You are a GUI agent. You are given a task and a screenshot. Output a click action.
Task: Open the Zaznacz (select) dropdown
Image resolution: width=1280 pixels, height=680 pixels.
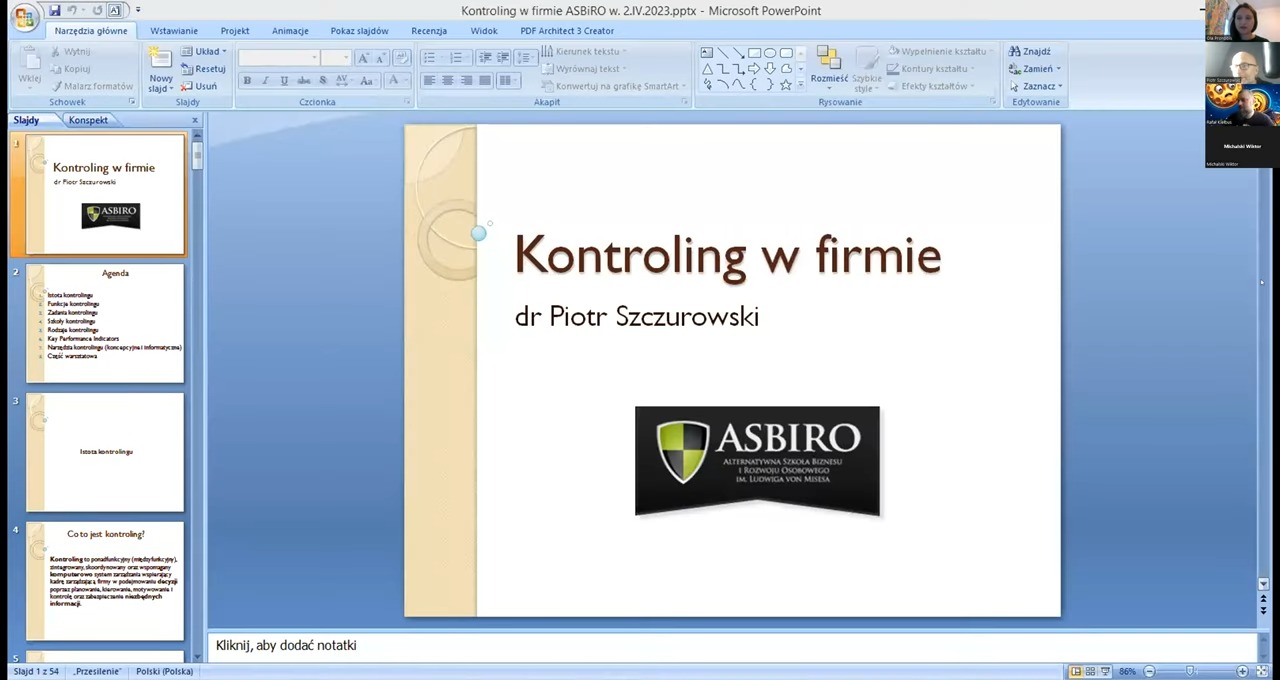(x=1036, y=86)
